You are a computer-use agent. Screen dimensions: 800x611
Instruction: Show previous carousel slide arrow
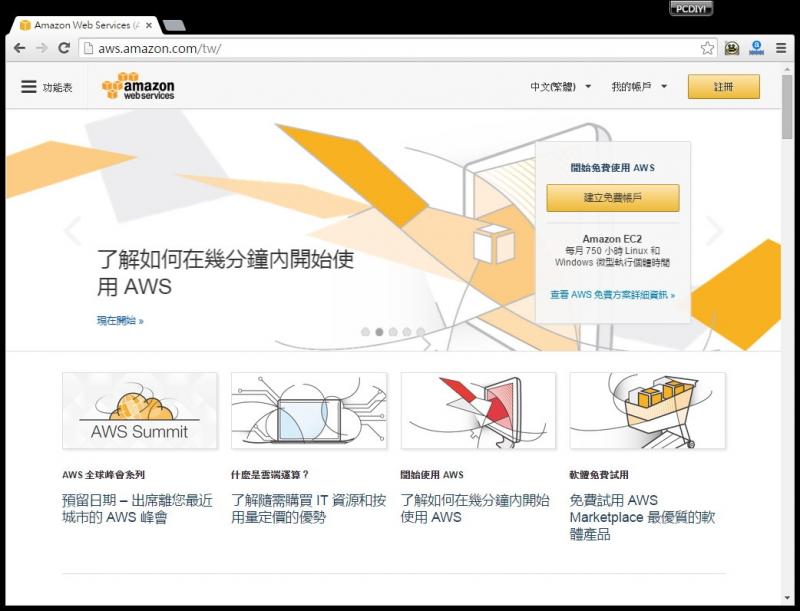[73, 231]
